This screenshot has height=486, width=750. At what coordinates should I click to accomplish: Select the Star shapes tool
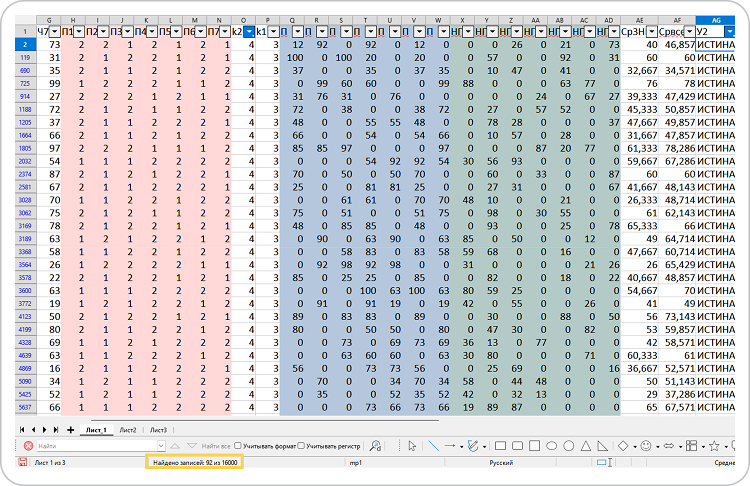pos(715,446)
